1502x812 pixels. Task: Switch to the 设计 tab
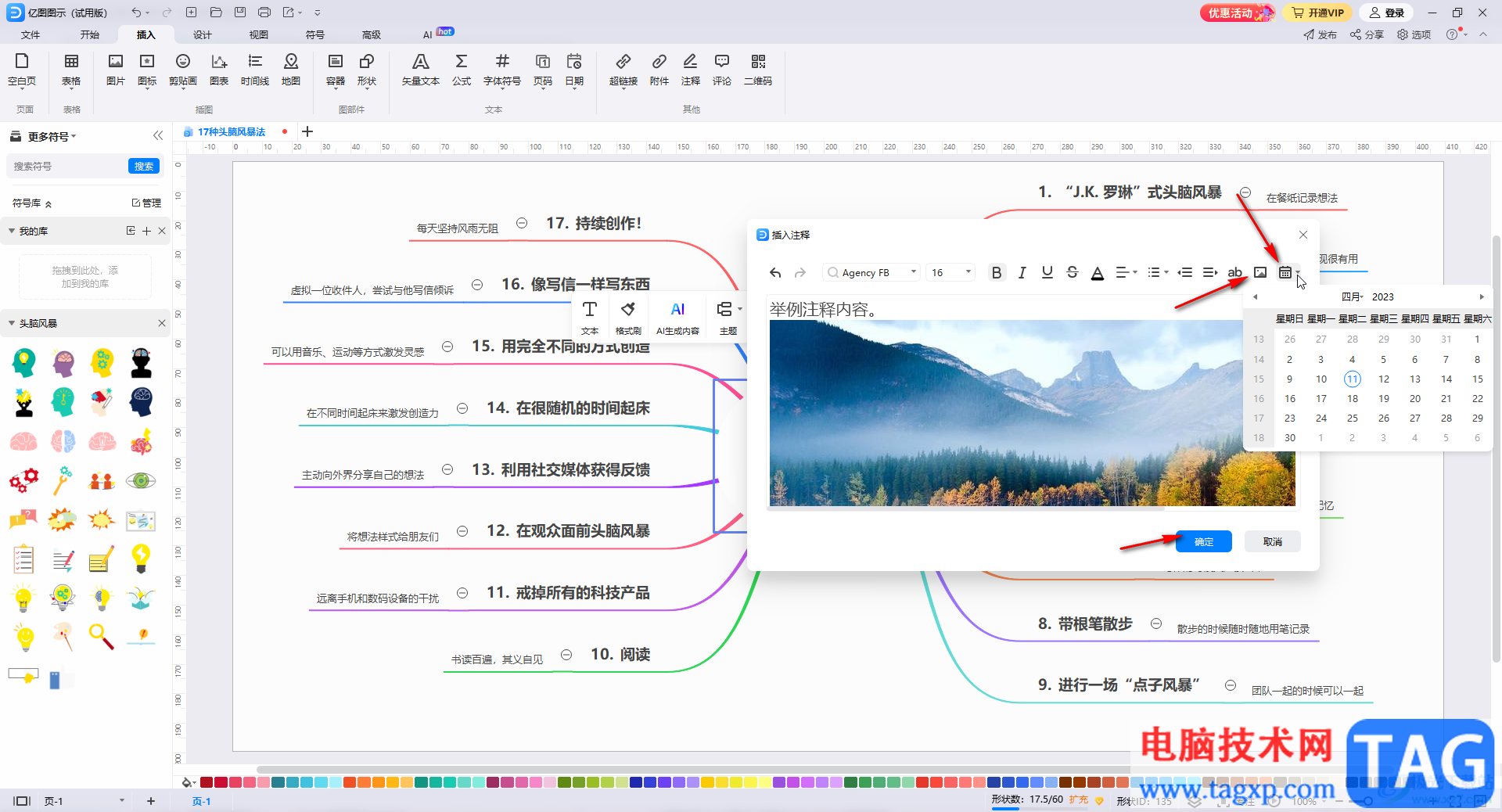[x=203, y=34]
